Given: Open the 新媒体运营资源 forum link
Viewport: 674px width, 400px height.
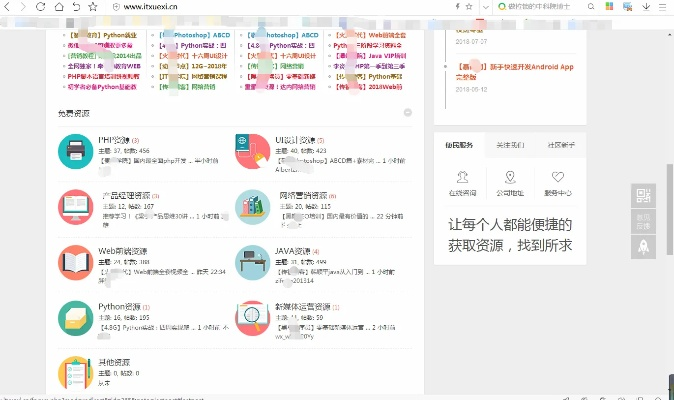Looking at the screenshot, I should click(303, 307).
